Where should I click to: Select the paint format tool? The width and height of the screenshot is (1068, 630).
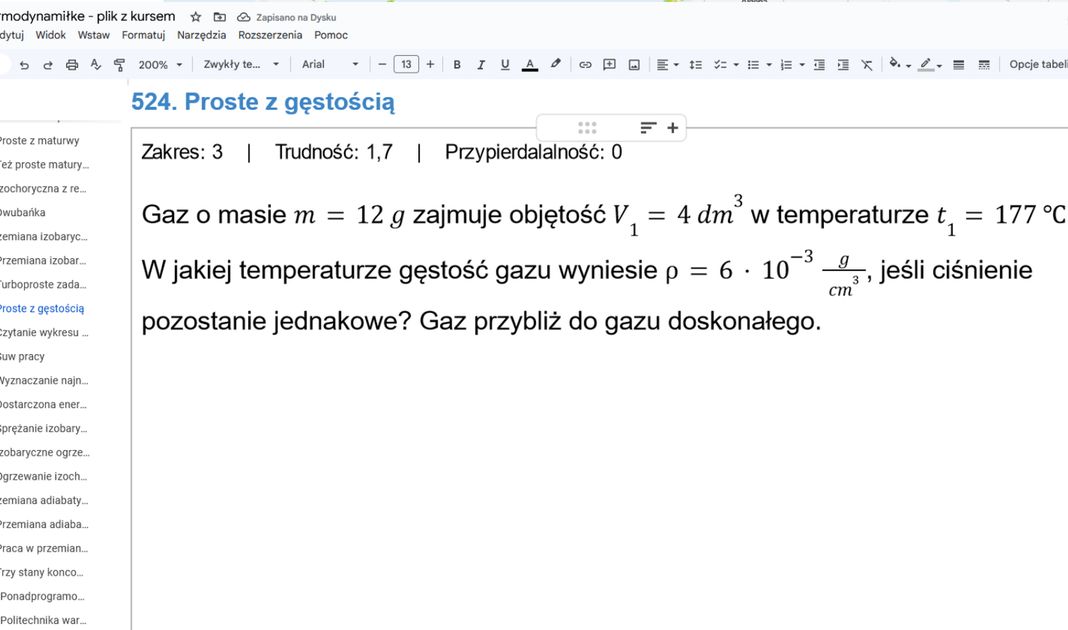pos(119,64)
